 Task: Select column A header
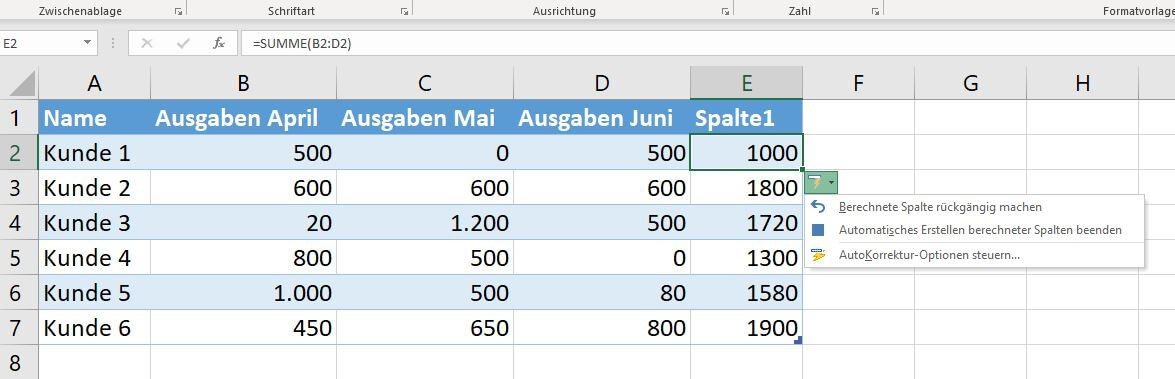94,83
